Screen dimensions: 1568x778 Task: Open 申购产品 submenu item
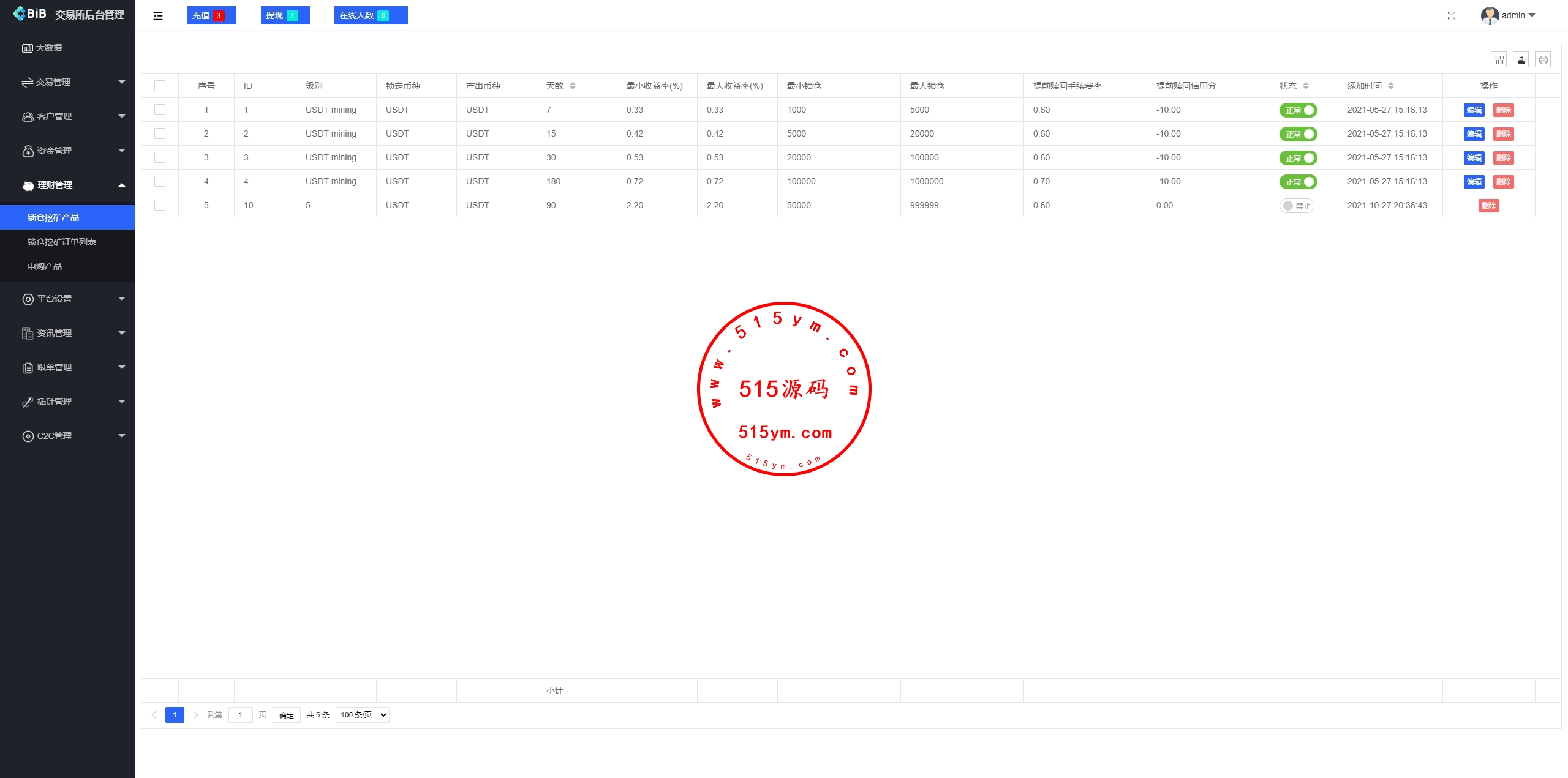pos(45,266)
